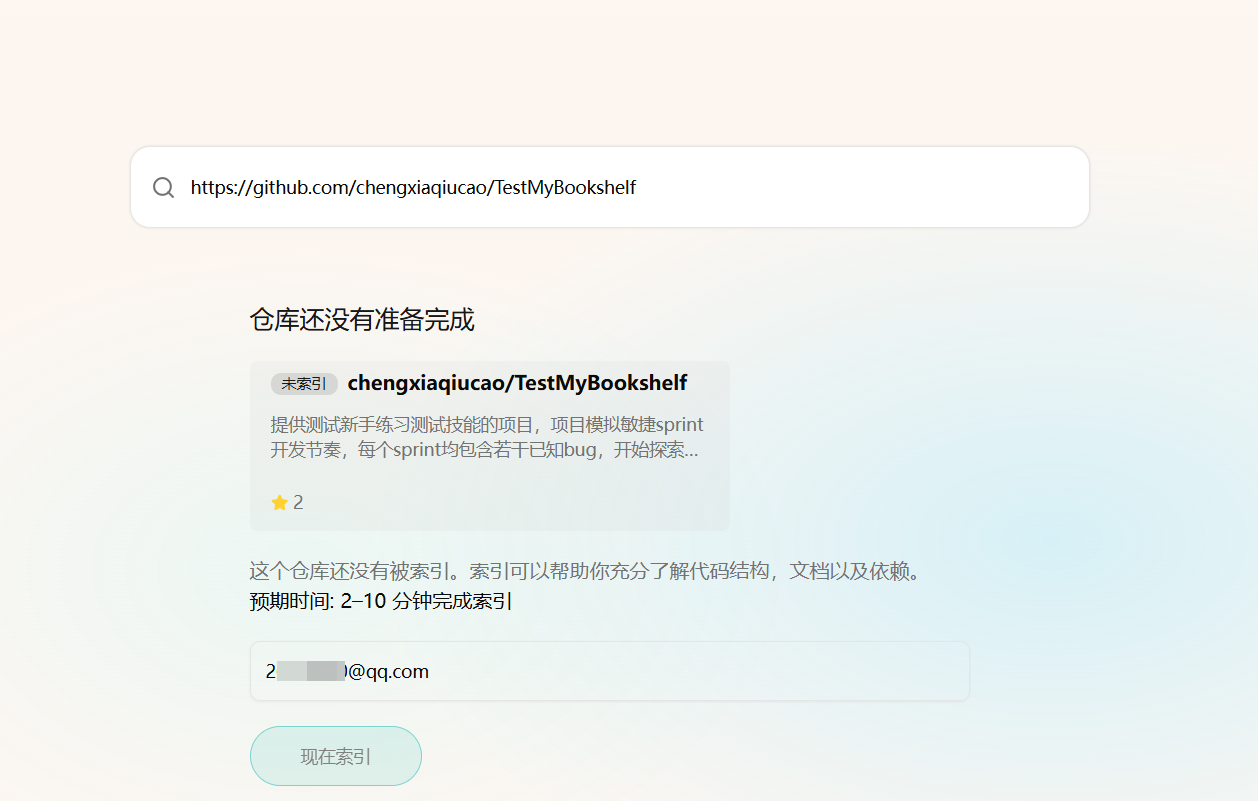Click the star count number 2
This screenshot has width=1258, height=801.
(298, 503)
